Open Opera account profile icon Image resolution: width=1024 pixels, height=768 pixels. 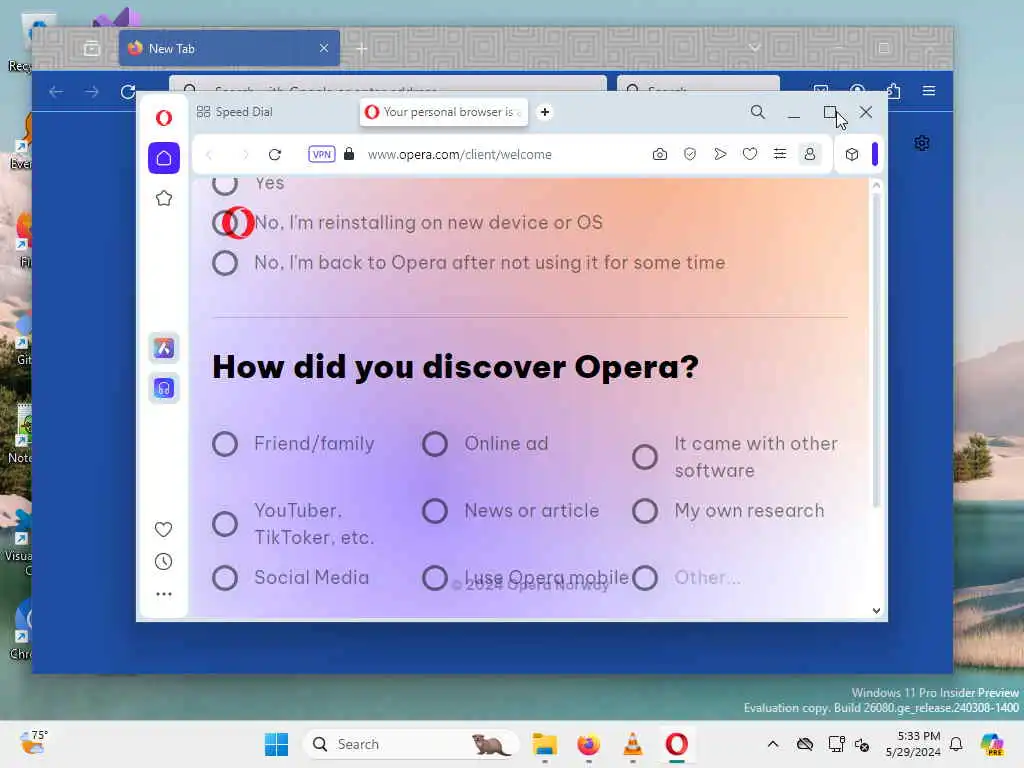point(810,155)
